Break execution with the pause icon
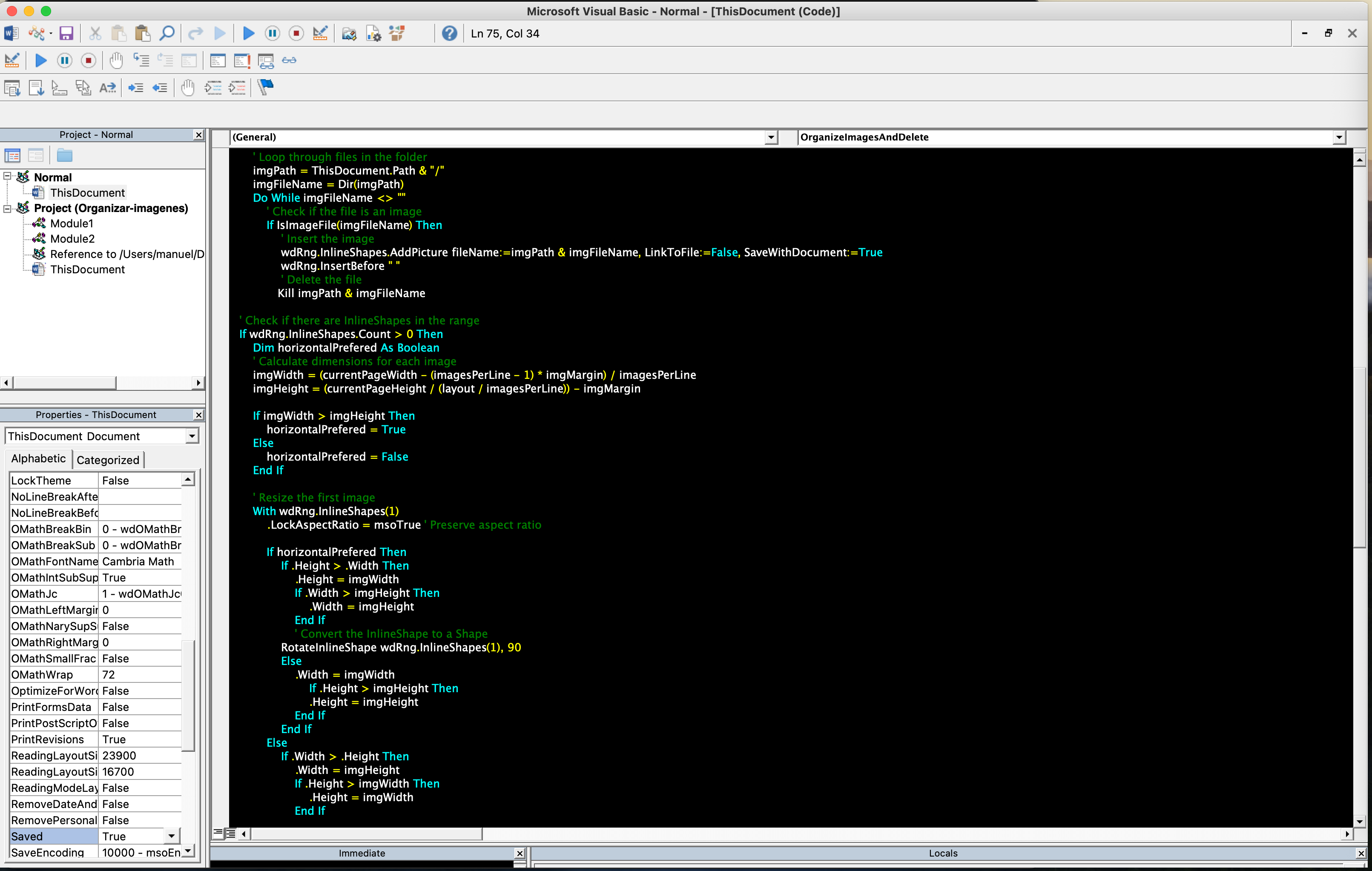The image size is (1372, 871). tap(273, 33)
